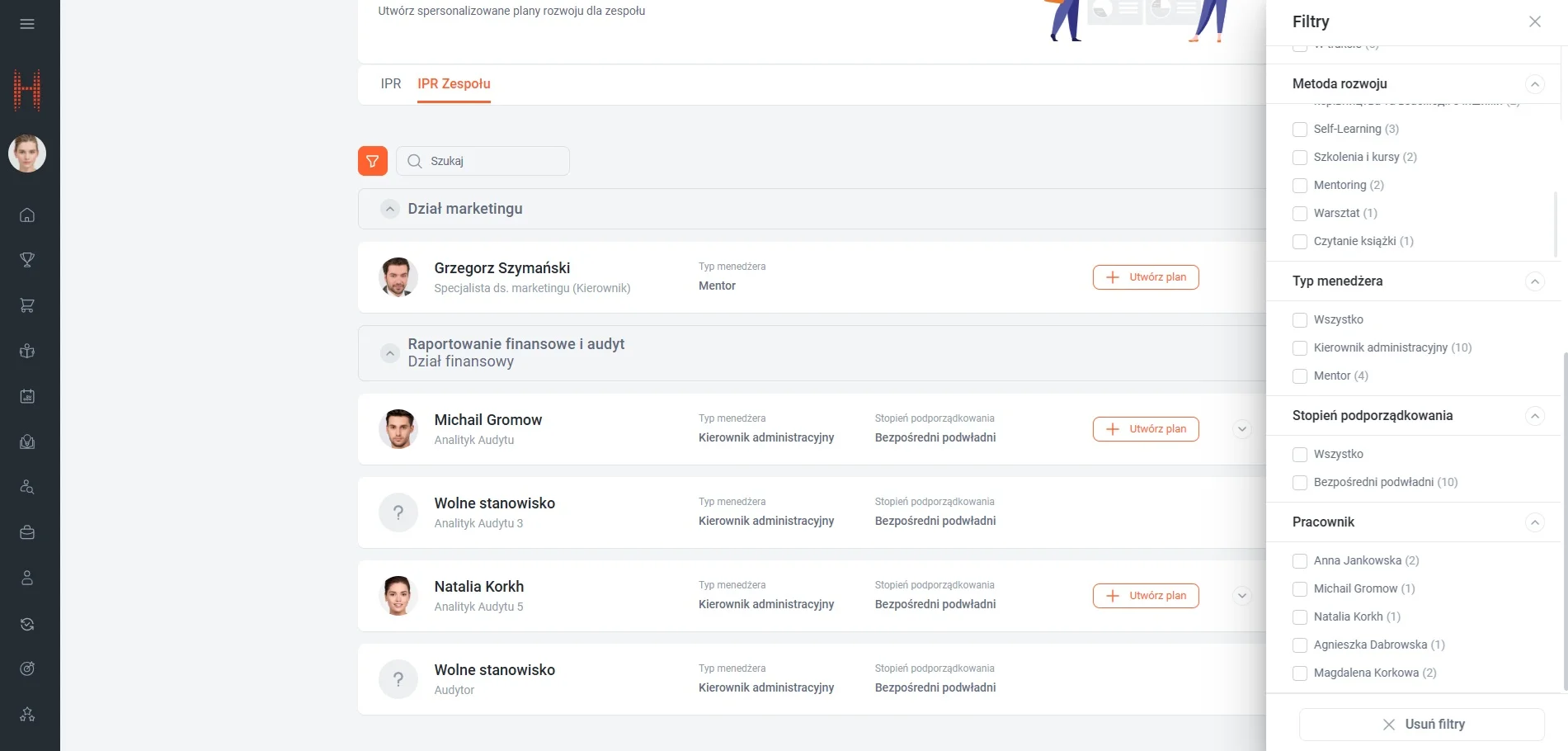
Task: Collapse the Dział marketingu group
Action: click(x=390, y=209)
